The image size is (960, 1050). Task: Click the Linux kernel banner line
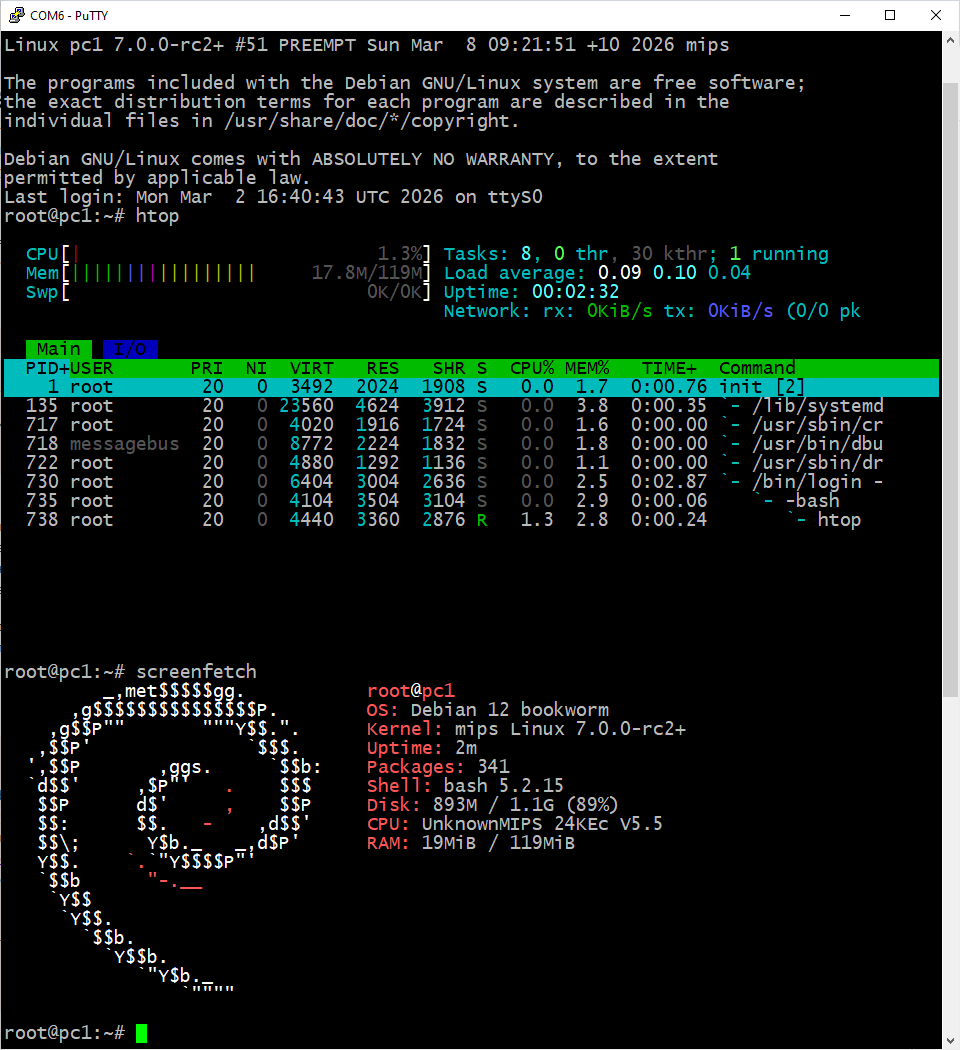coord(366,46)
